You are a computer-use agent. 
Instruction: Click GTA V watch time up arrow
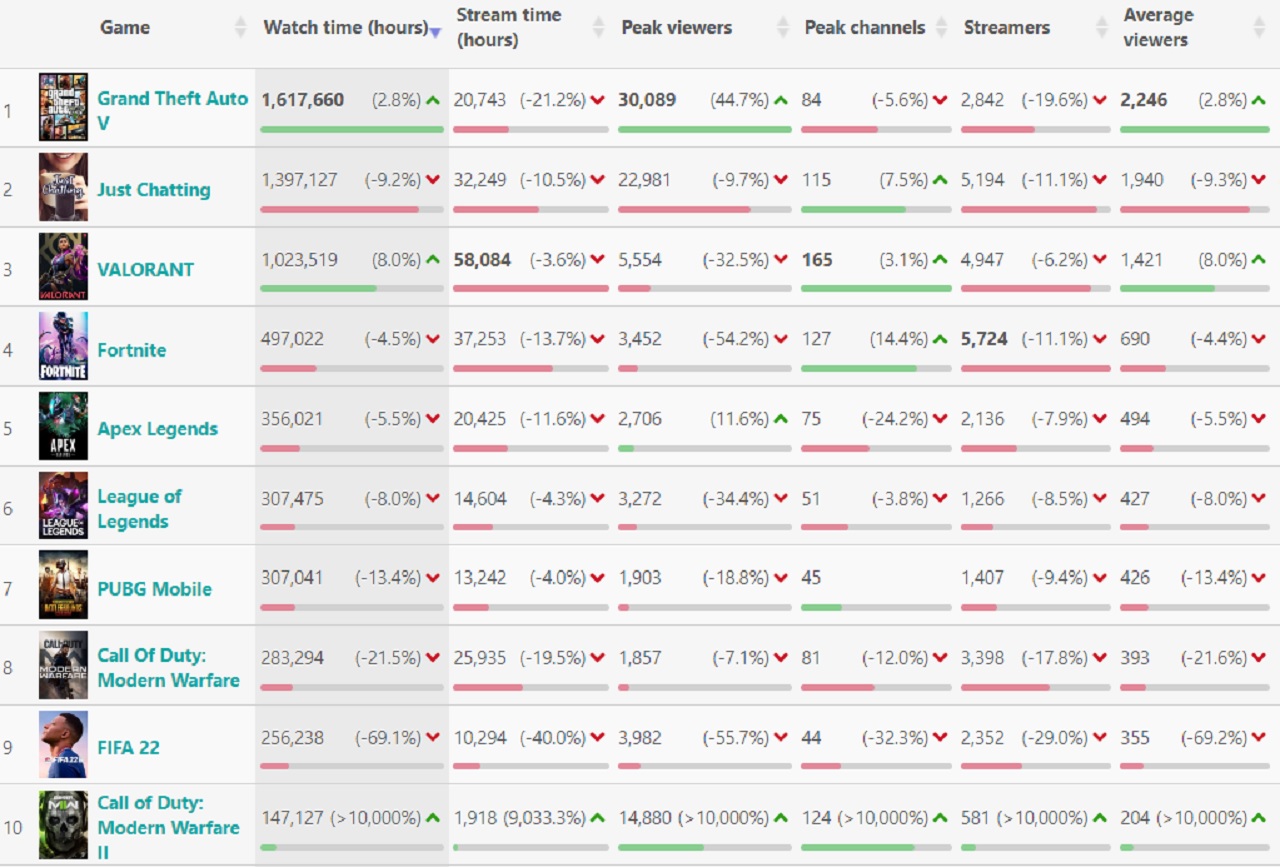pyautogui.click(x=433, y=100)
